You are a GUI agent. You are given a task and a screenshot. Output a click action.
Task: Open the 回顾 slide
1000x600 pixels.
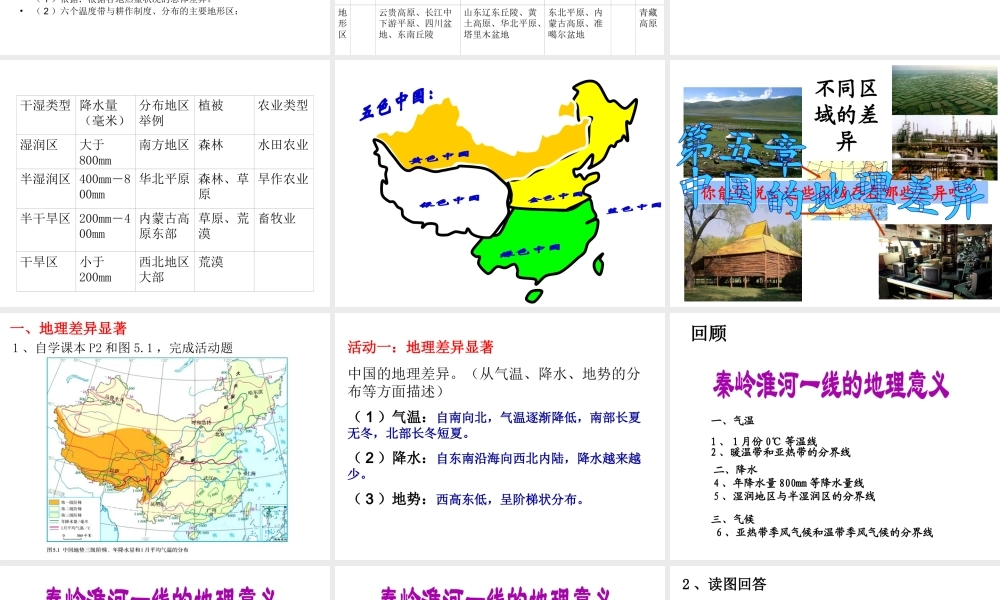click(x=835, y=436)
